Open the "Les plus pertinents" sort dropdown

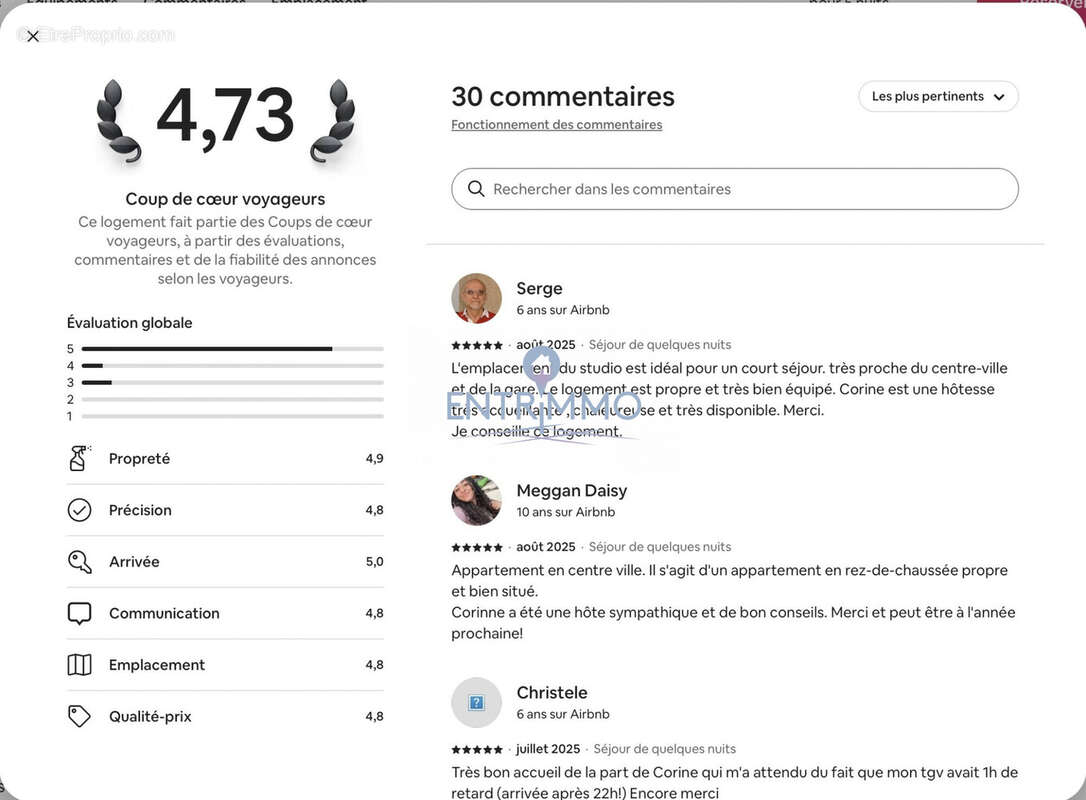point(927,97)
